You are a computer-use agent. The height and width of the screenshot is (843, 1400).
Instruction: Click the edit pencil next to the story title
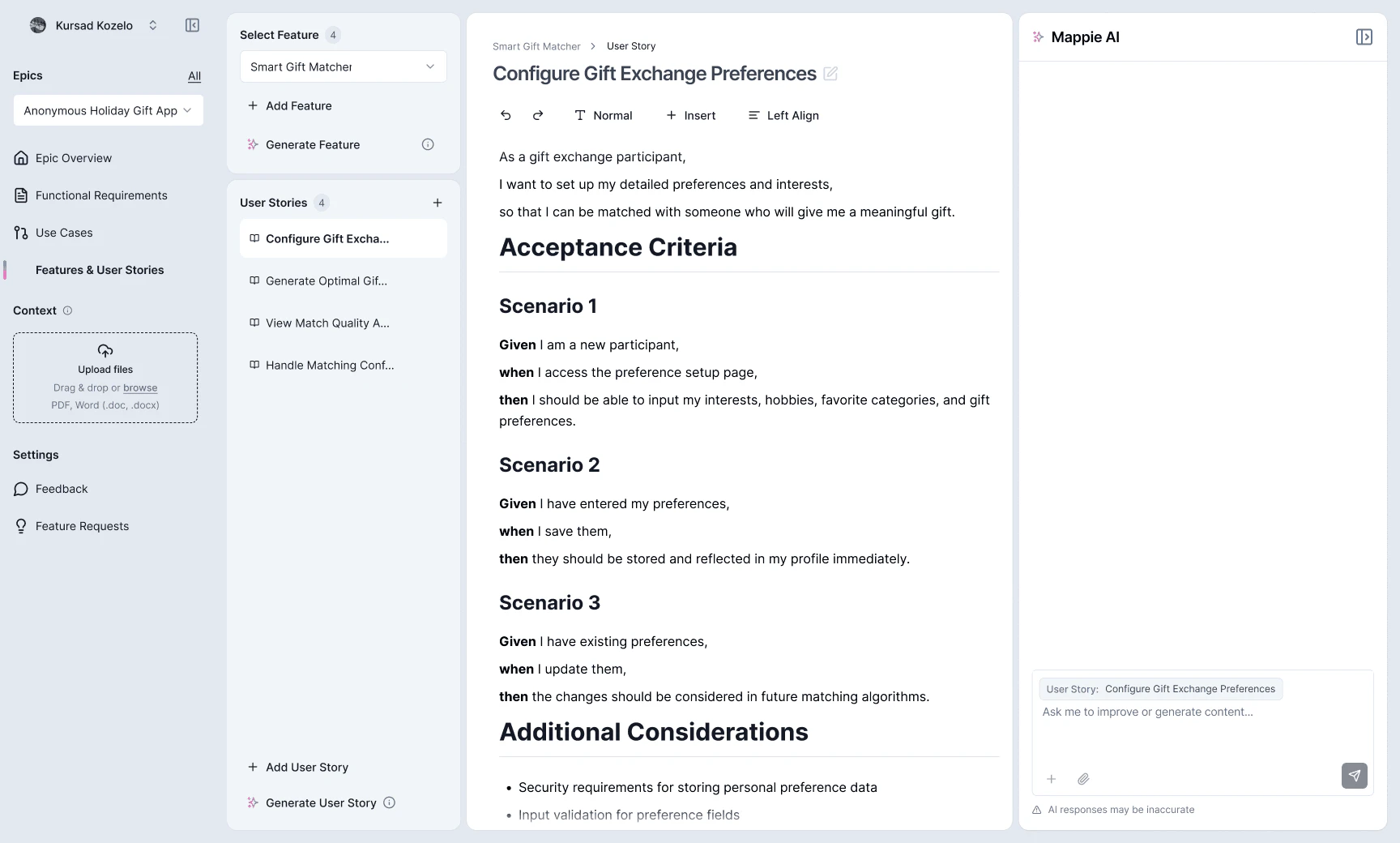(x=830, y=74)
